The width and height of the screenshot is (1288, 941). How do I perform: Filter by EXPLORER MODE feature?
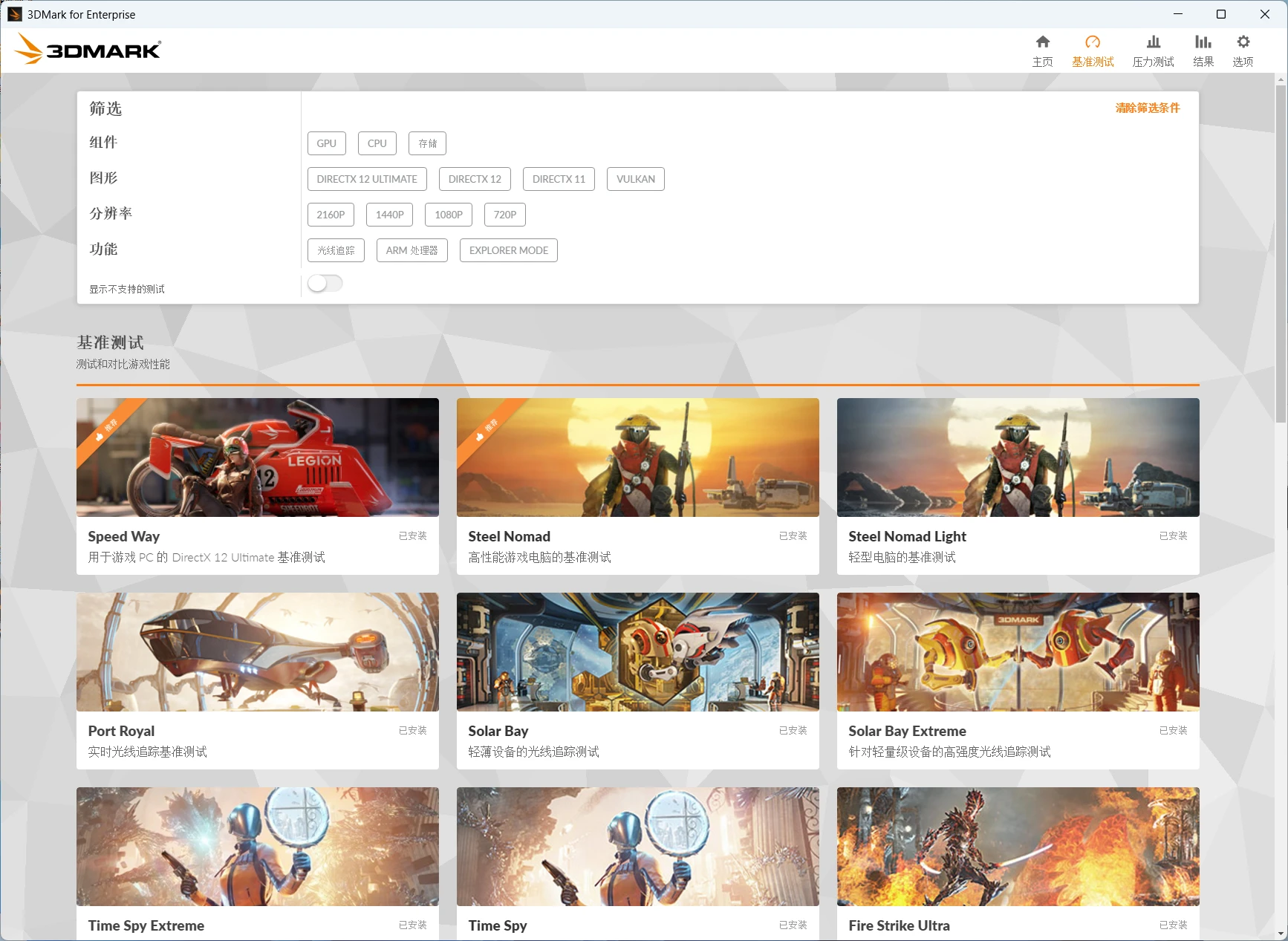(509, 250)
